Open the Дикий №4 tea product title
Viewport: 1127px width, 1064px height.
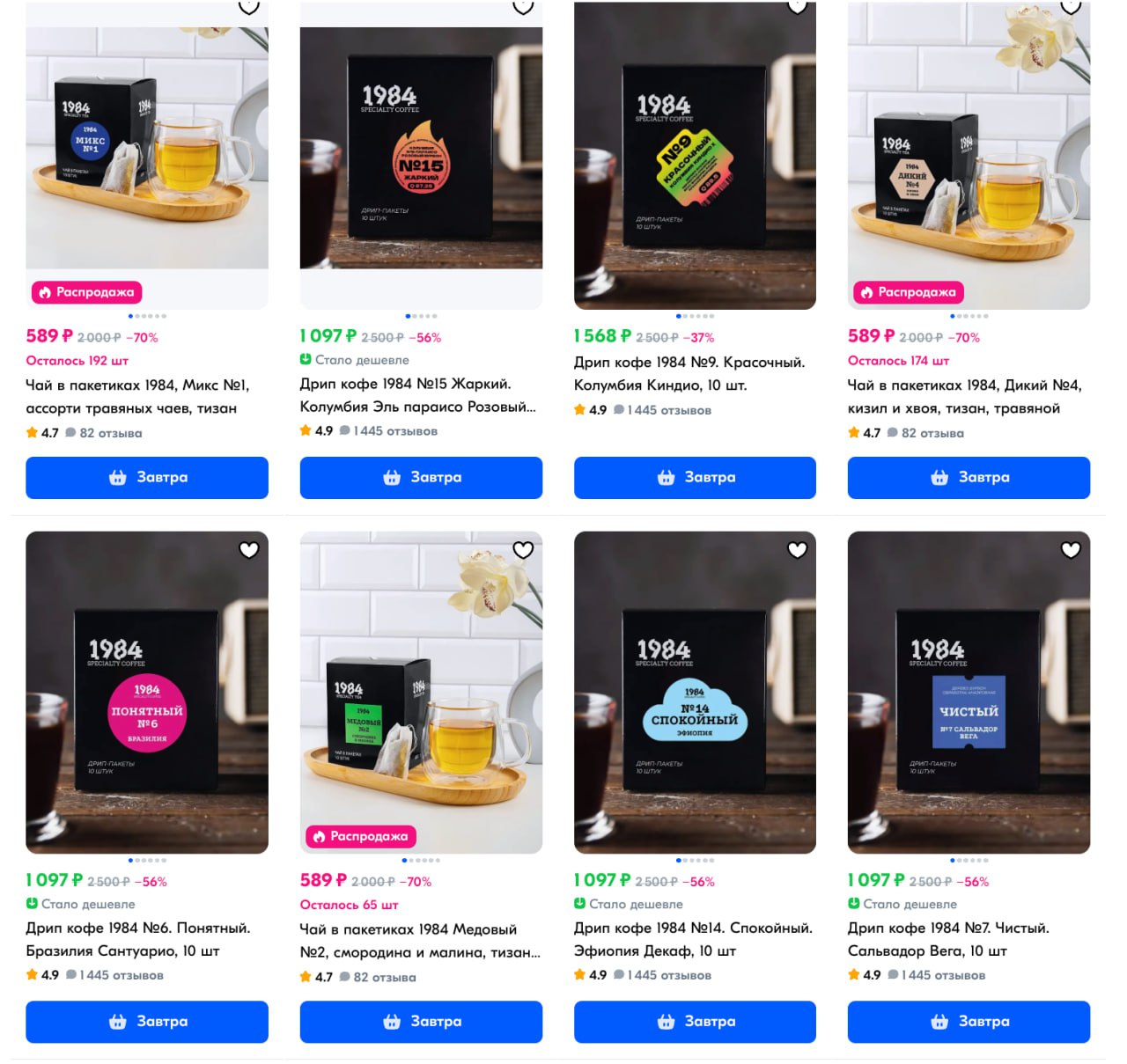[964, 397]
